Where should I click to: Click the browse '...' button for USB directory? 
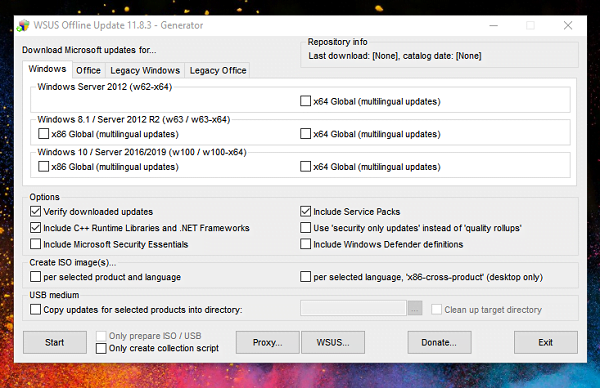pyautogui.click(x=415, y=308)
